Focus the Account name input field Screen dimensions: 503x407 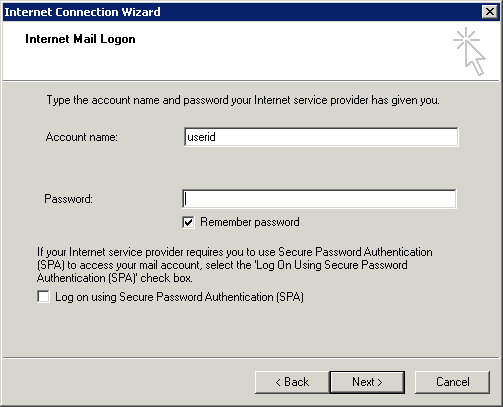[x=321, y=137]
